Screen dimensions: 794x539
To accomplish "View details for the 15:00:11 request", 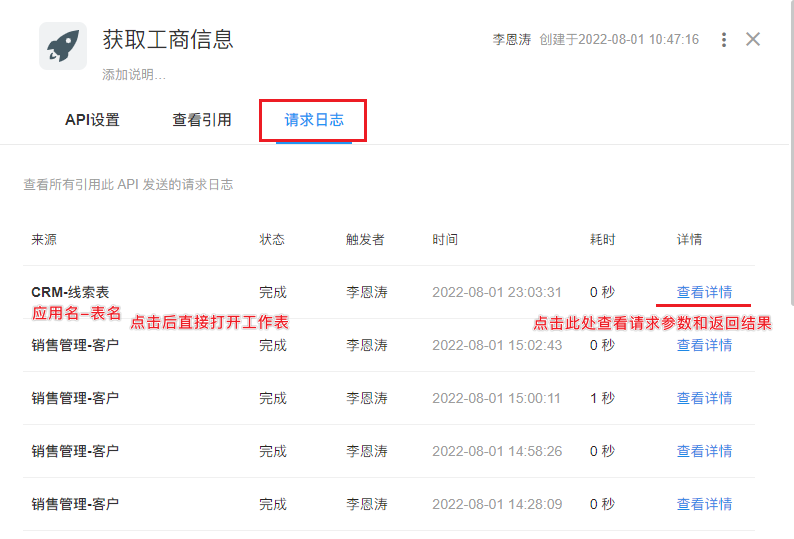I will [704, 398].
